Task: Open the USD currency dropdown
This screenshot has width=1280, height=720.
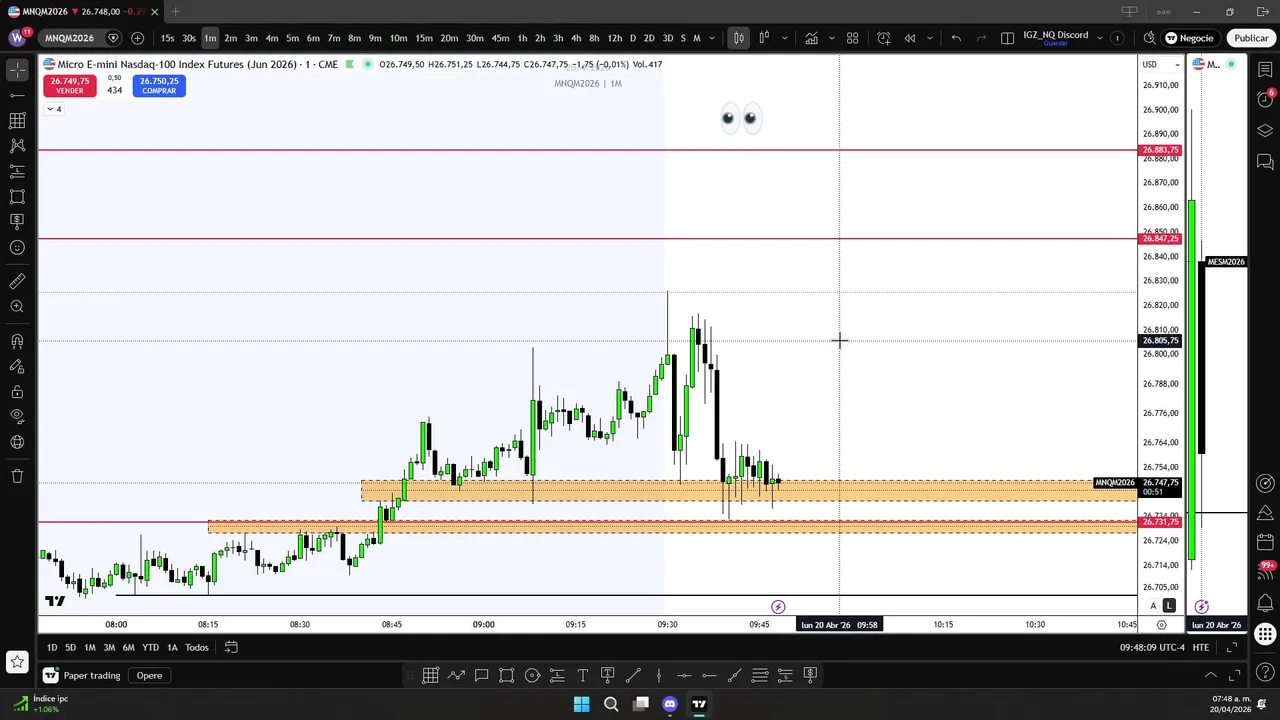Action: click(1161, 64)
